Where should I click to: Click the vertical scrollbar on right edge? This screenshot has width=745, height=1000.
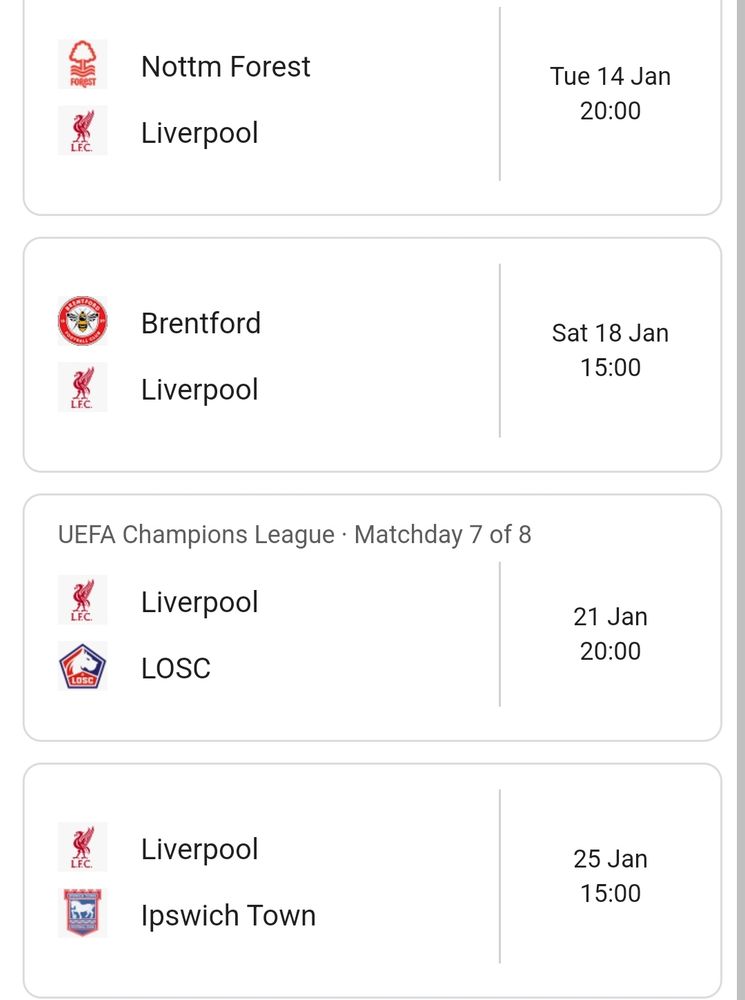point(741,500)
